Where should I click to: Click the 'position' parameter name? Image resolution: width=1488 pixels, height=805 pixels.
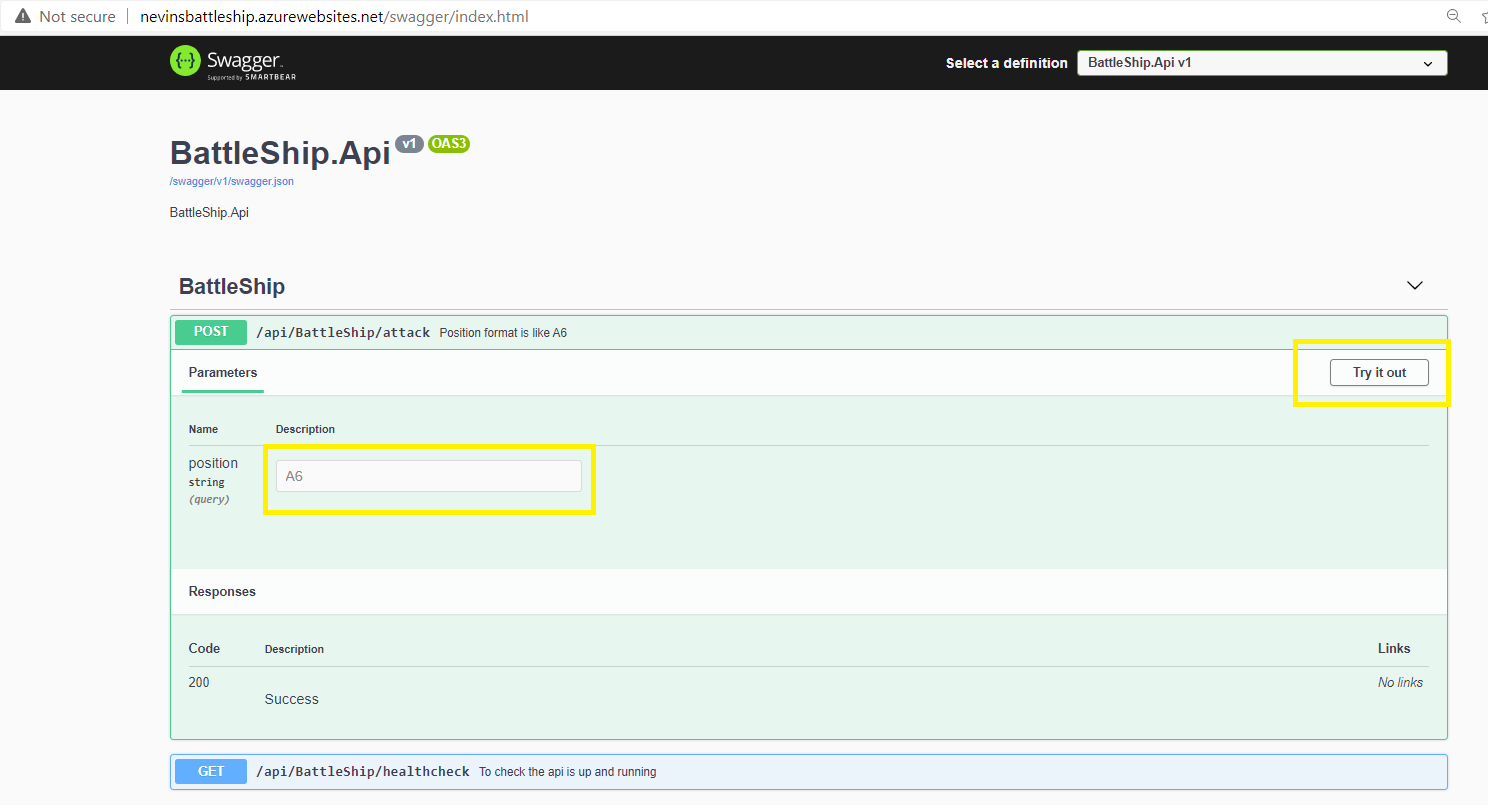[x=213, y=463]
